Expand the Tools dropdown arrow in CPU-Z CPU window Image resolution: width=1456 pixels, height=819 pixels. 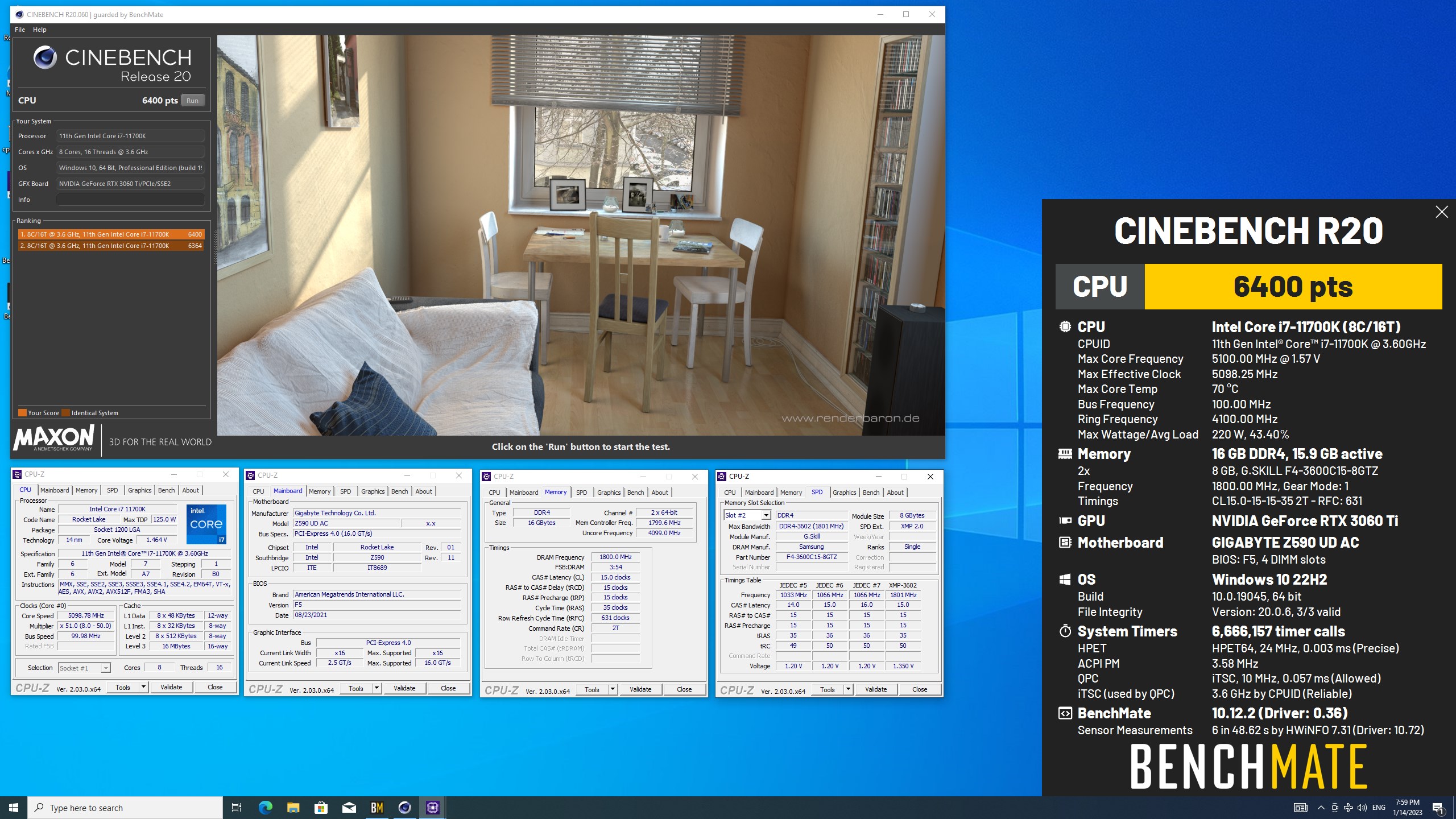(x=143, y=687)
